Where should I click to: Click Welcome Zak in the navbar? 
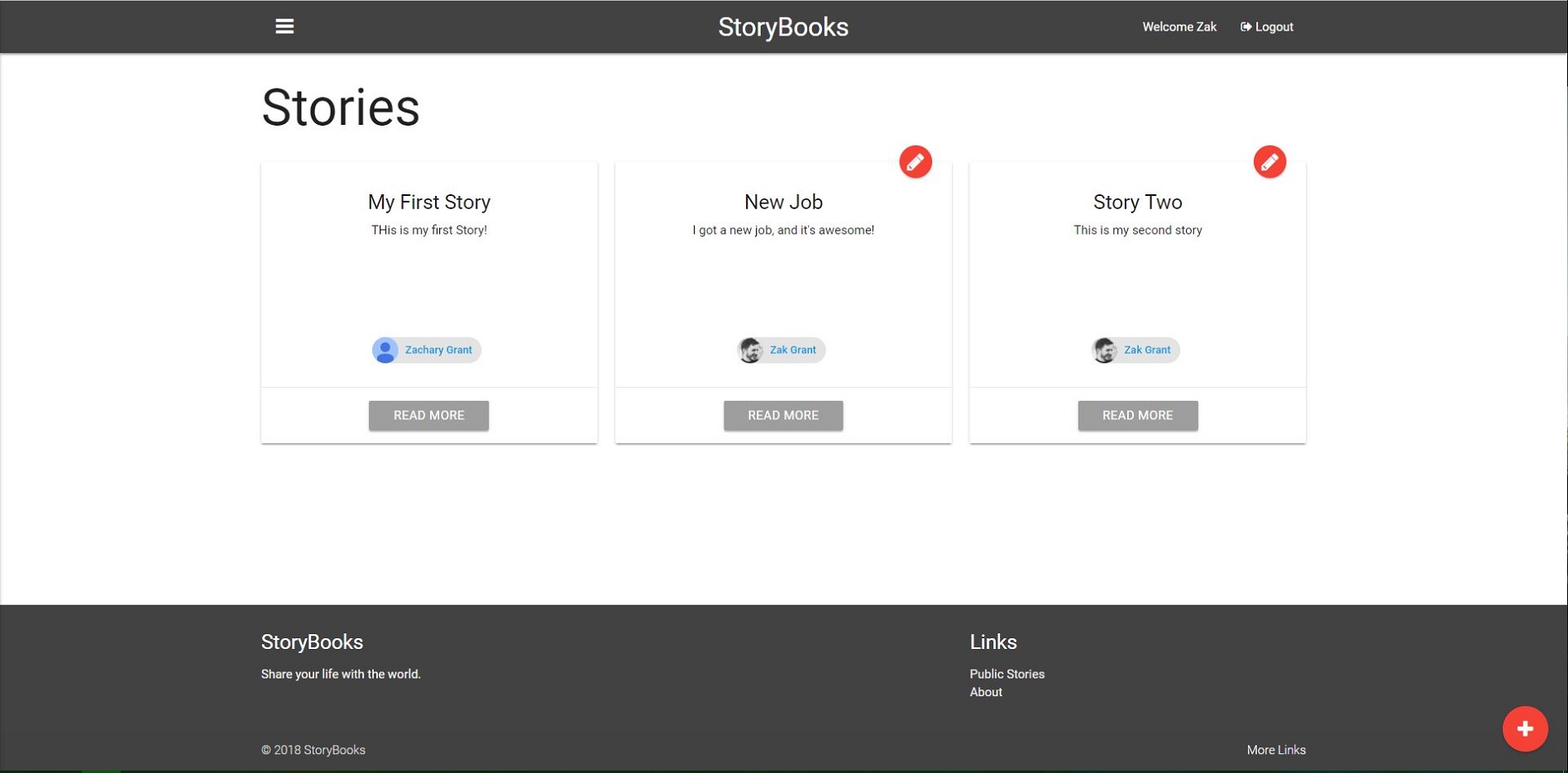pyautogui.click(x=1179, y=27)
